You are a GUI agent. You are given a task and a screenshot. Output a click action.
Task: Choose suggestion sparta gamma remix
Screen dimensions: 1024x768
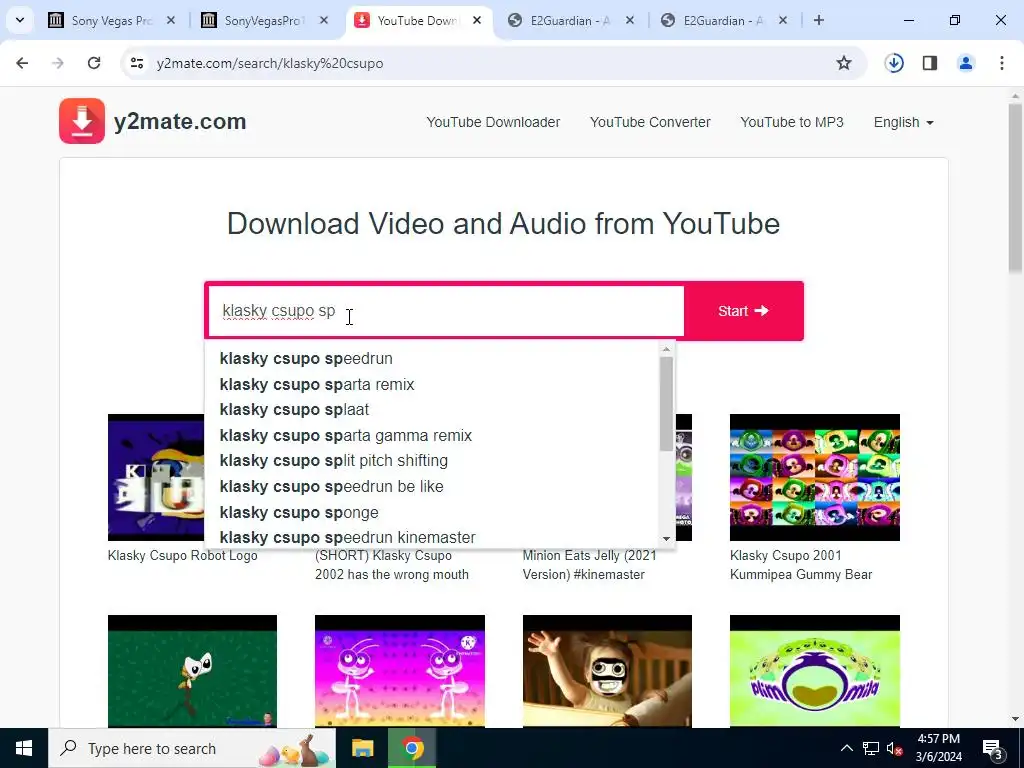tap(432, 435)
